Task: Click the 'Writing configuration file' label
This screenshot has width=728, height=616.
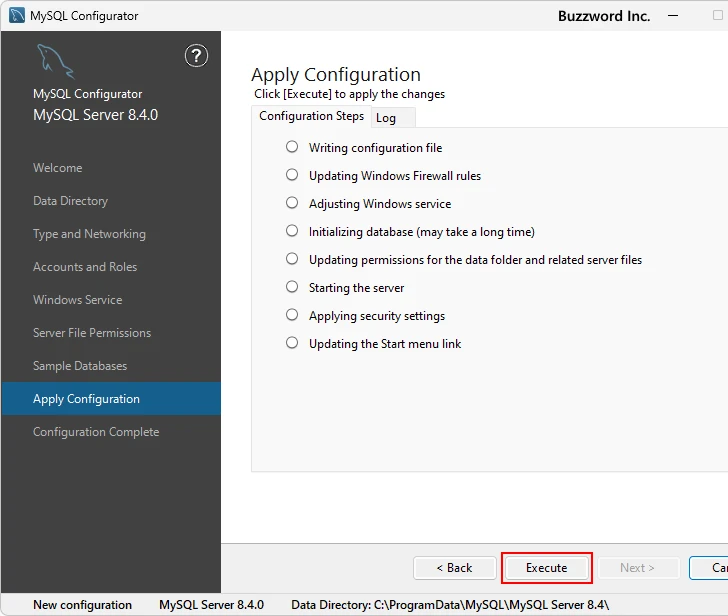Action: tap(376, 148)
